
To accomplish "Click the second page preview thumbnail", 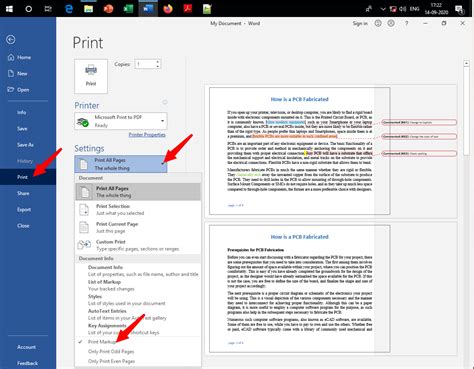I will coord(299,289).
